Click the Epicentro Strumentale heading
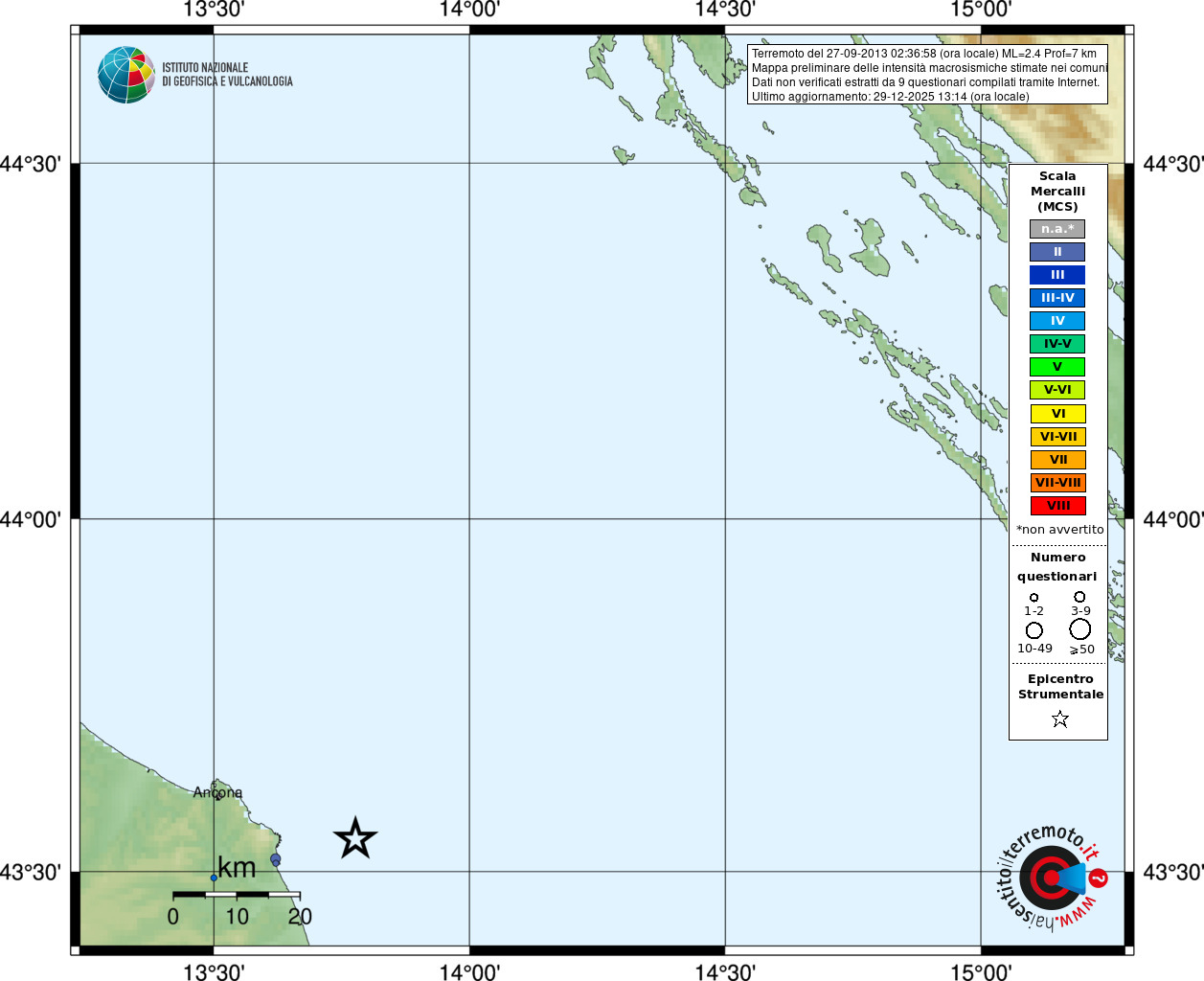This screenshot has width=1204, height=981. (1060, 687)
